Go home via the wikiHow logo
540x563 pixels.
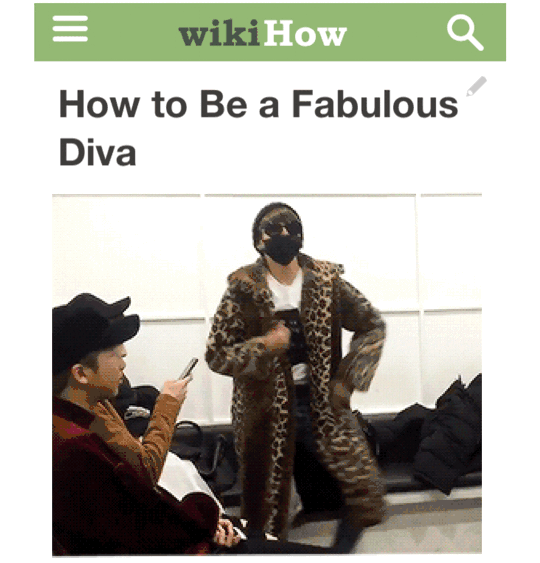tap(263, 33)
